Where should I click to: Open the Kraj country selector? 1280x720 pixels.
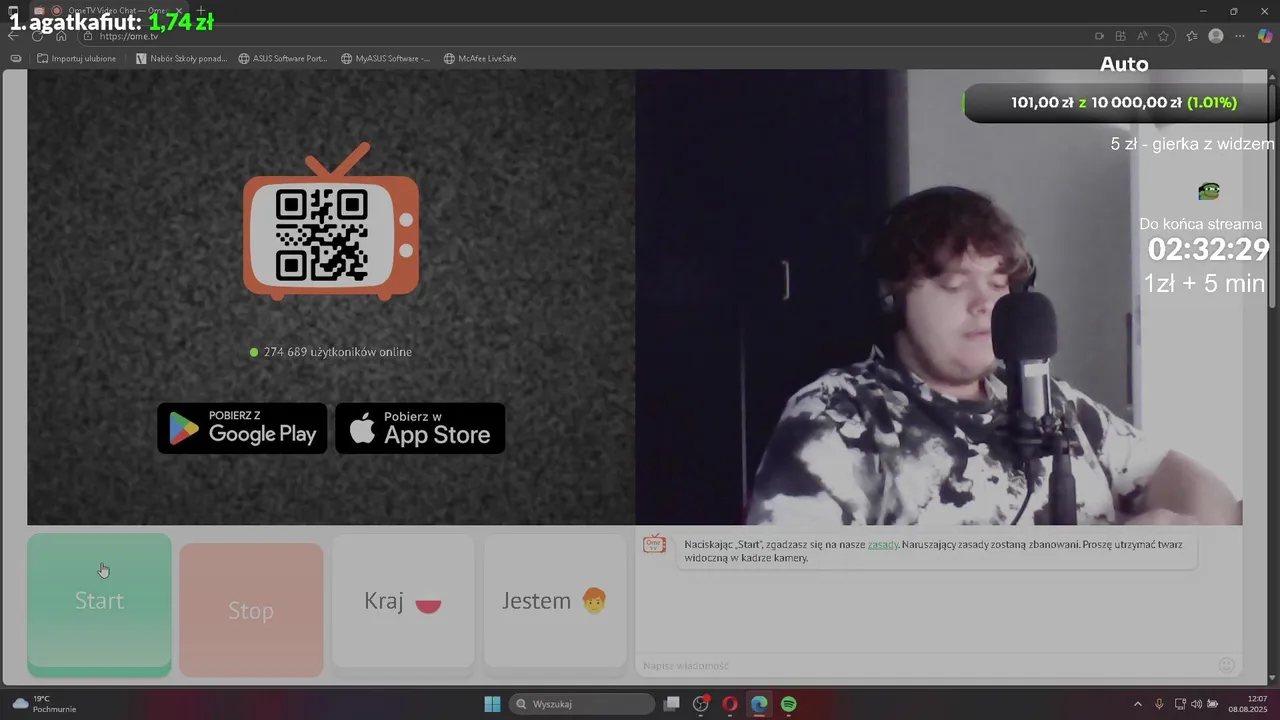pos(403,601)
